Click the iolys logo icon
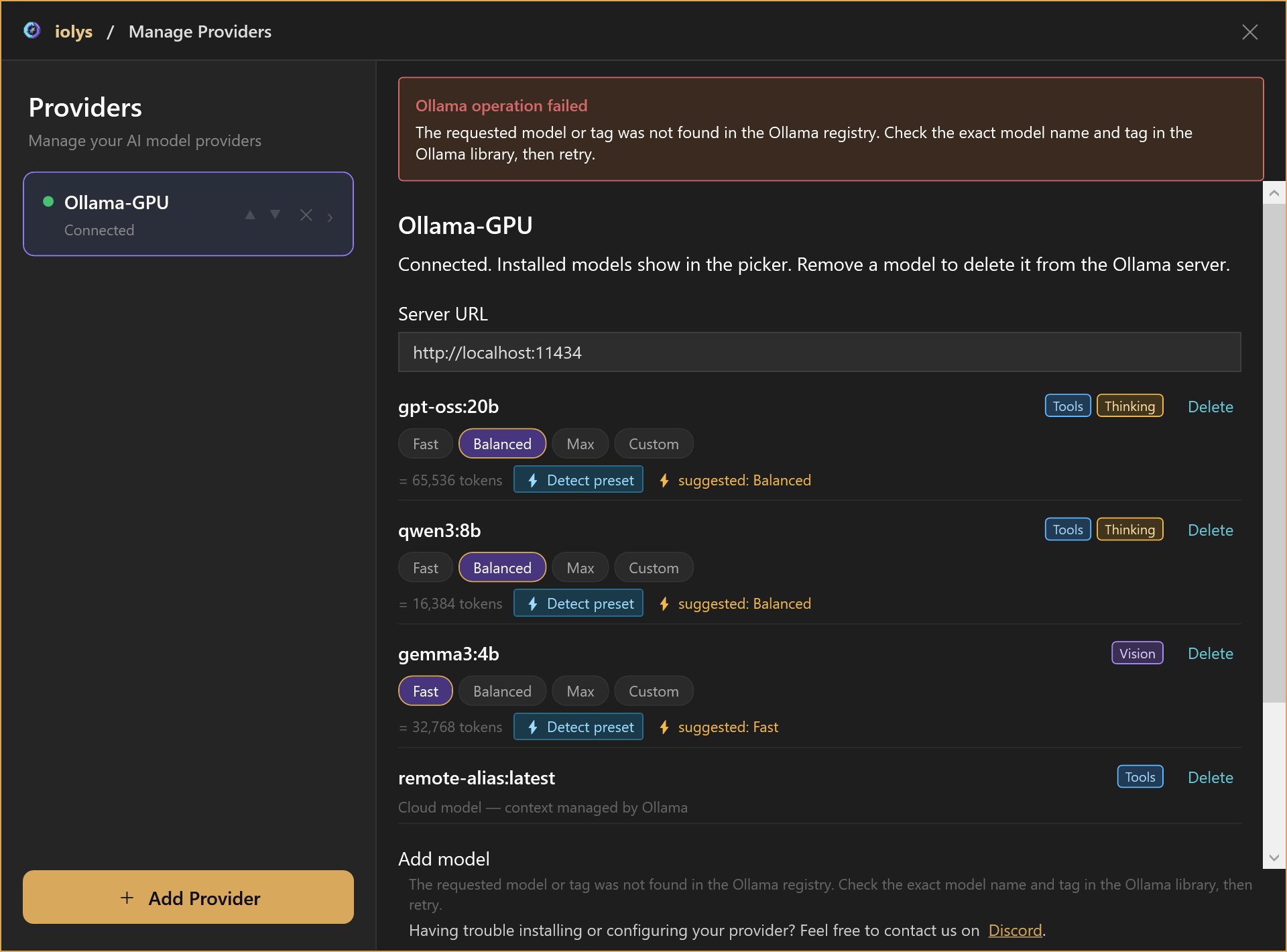 click(x=32, y=31)
